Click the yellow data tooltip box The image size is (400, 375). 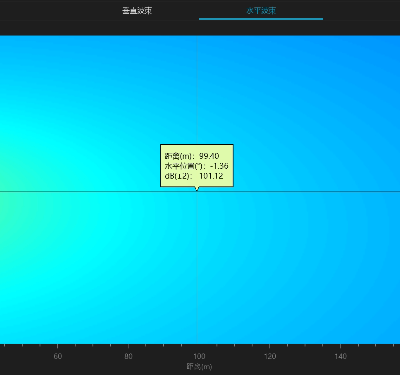tap(197, 166)
